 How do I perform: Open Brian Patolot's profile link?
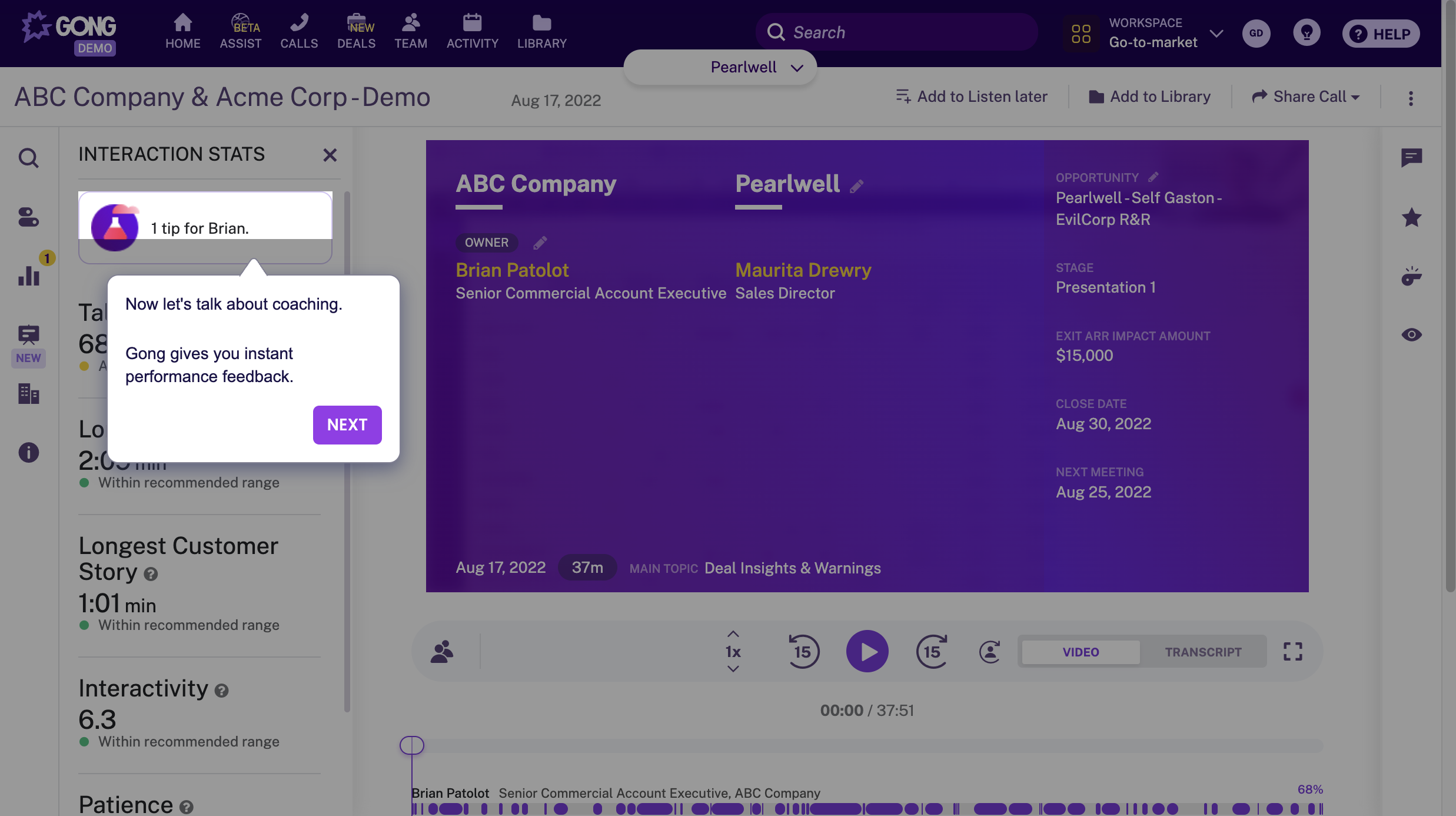(x=512, y=270)
